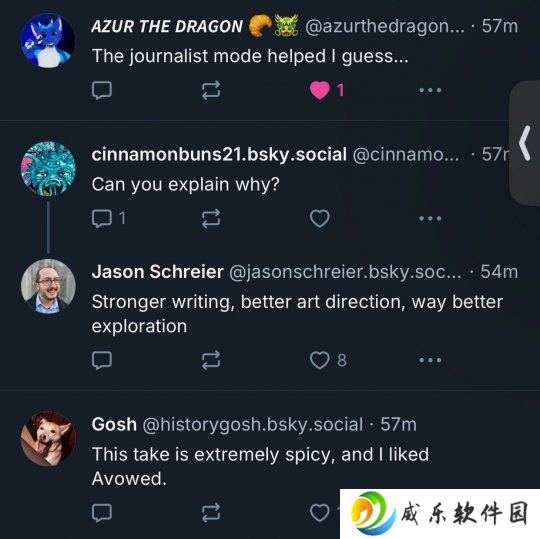Viewport: 540px width, 539px height.
Task: Reply to Azur the Dragon's post
Action: pos(102,90)
